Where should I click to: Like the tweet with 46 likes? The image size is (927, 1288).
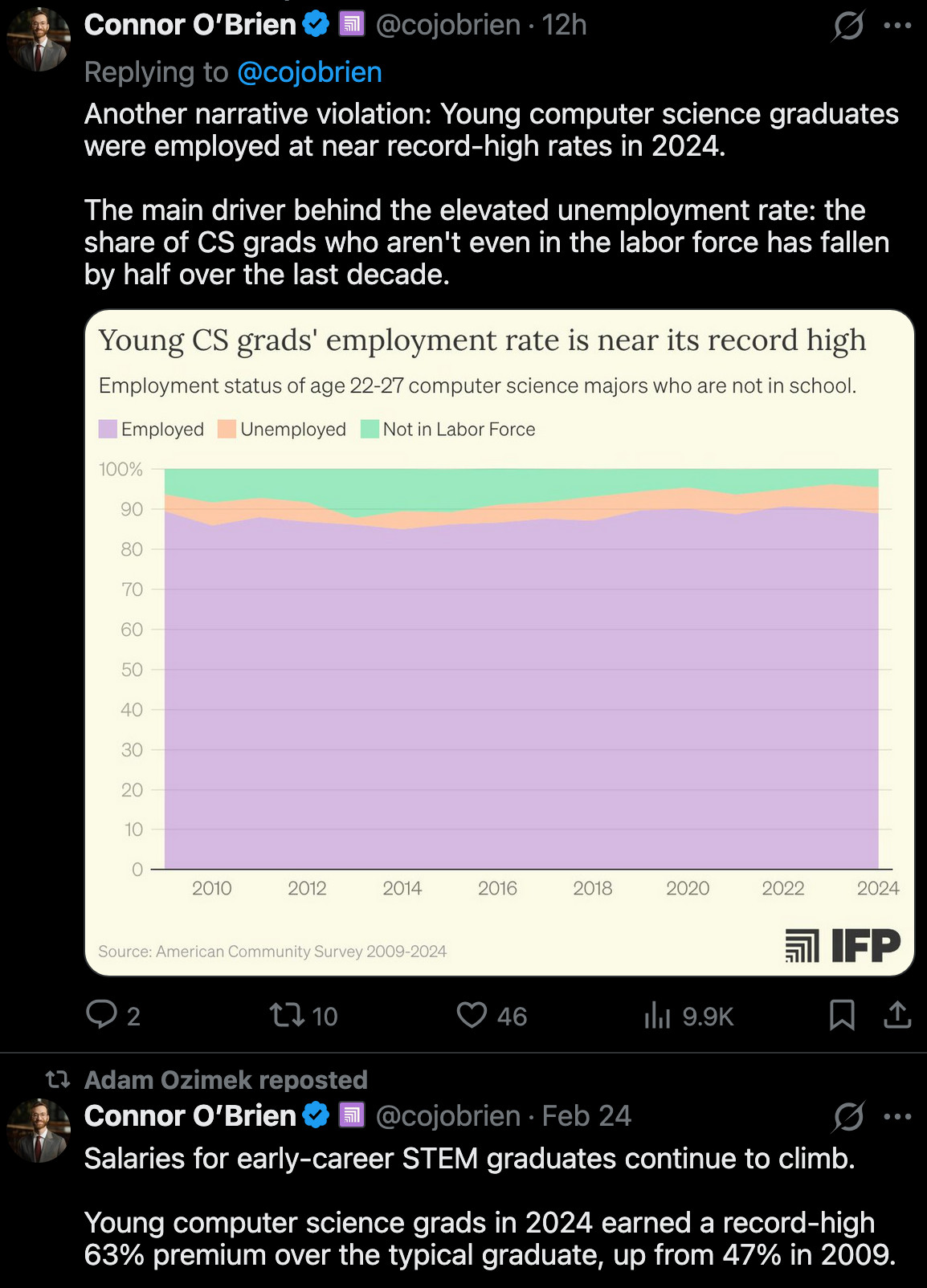[x=472, y=1015]
